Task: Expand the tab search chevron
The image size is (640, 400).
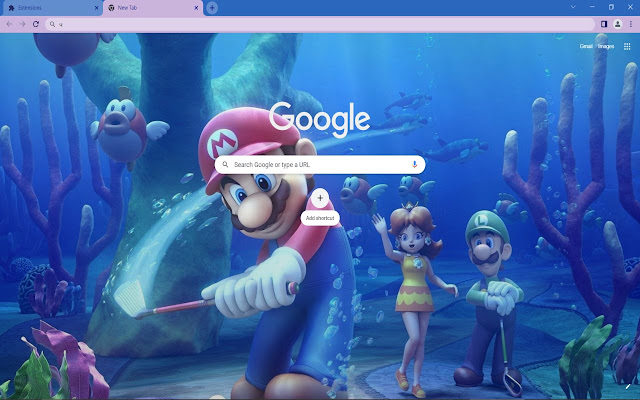Action: pos(571,7)
